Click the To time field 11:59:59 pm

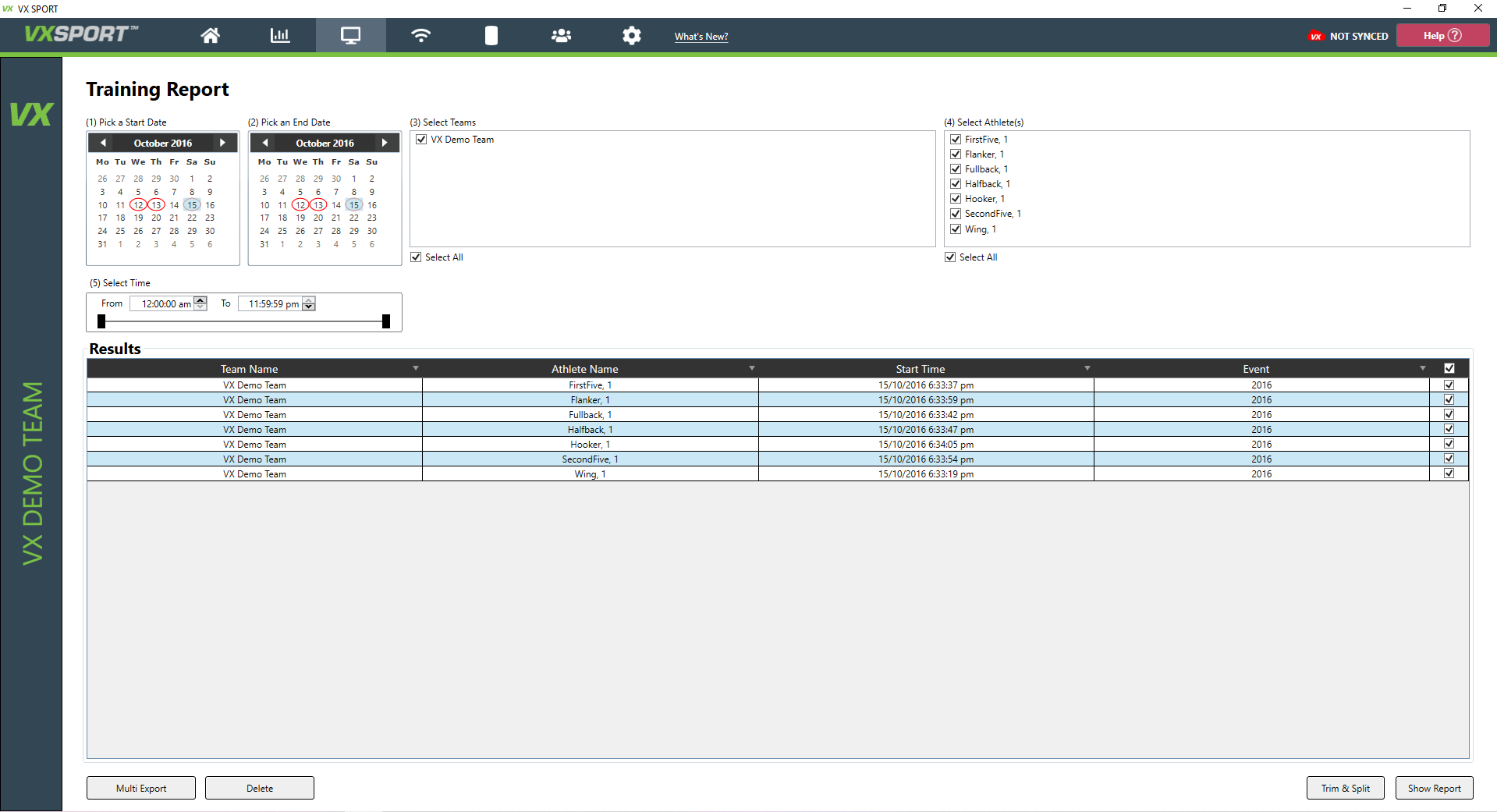271,303
